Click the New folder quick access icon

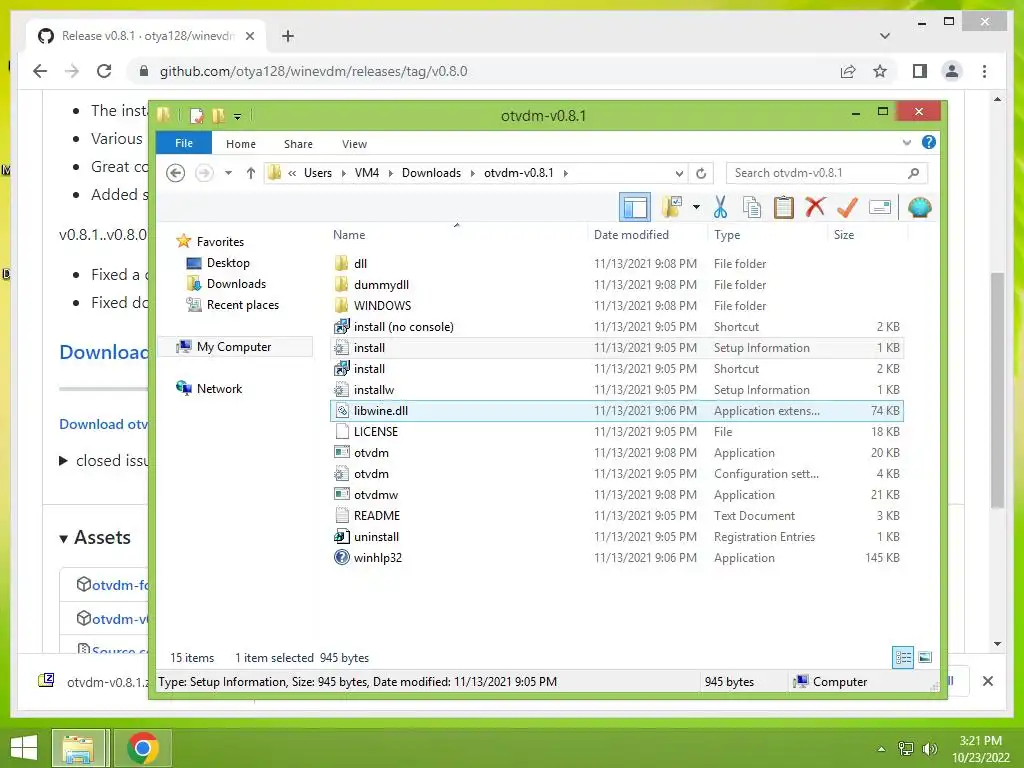(x=218, y=116)
